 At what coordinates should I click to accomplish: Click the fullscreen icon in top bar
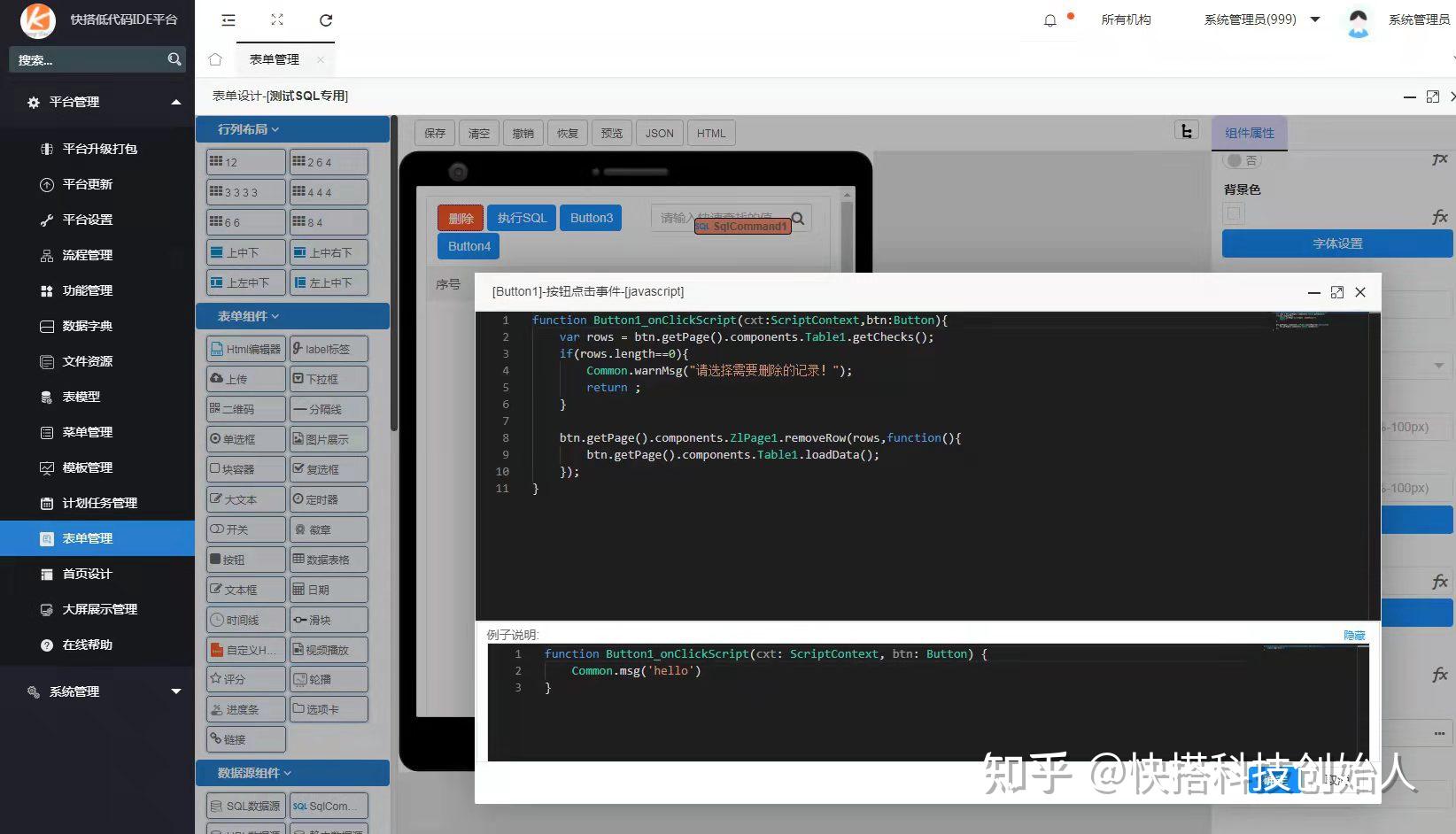(x=277, y=19)
